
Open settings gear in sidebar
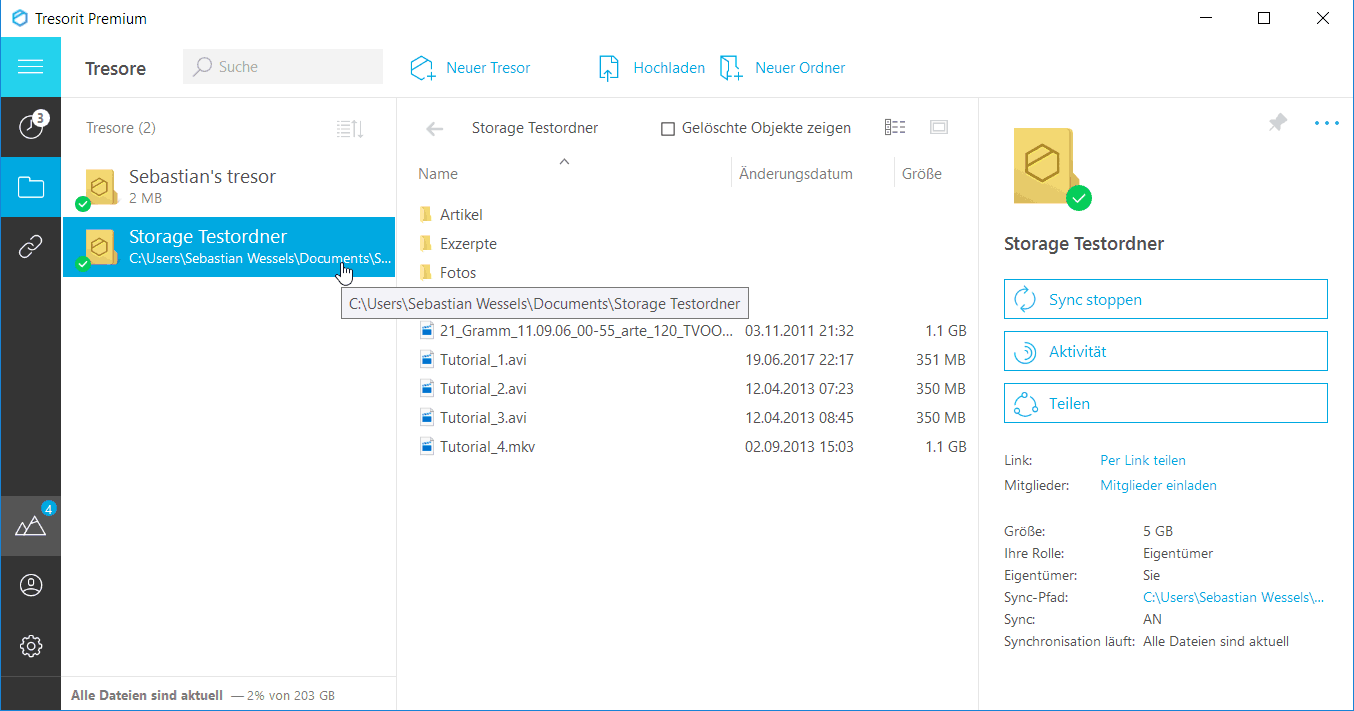tap(30, 646)
